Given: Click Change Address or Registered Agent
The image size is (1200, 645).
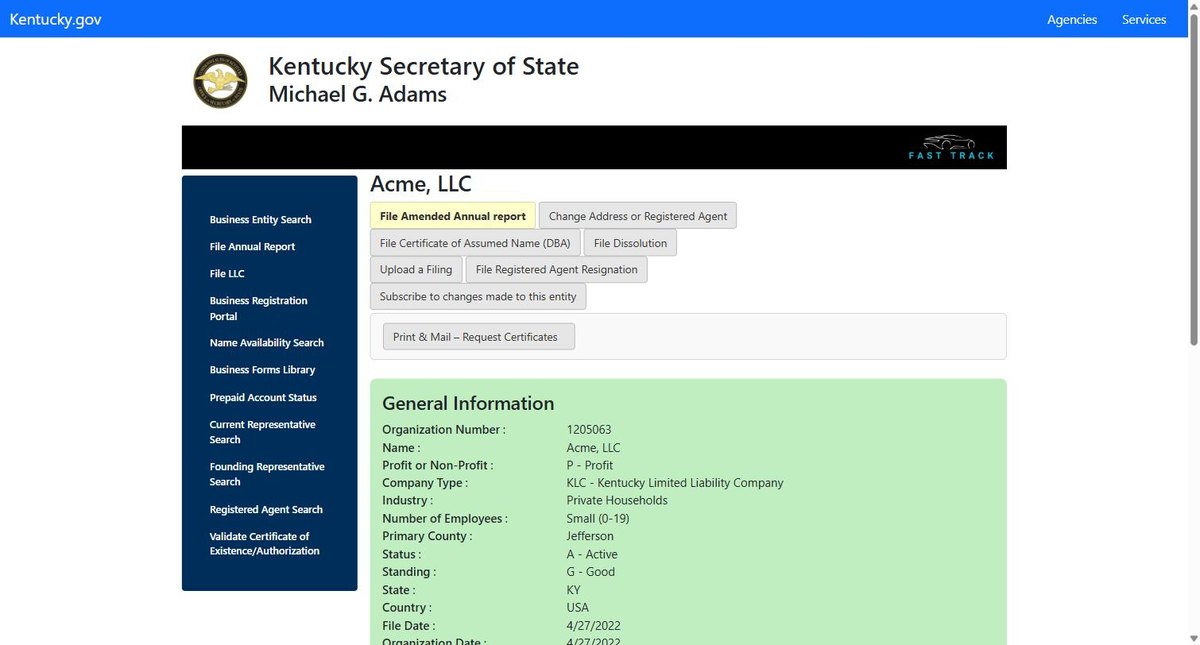Looking at the screenshot, I should point(638,216).
